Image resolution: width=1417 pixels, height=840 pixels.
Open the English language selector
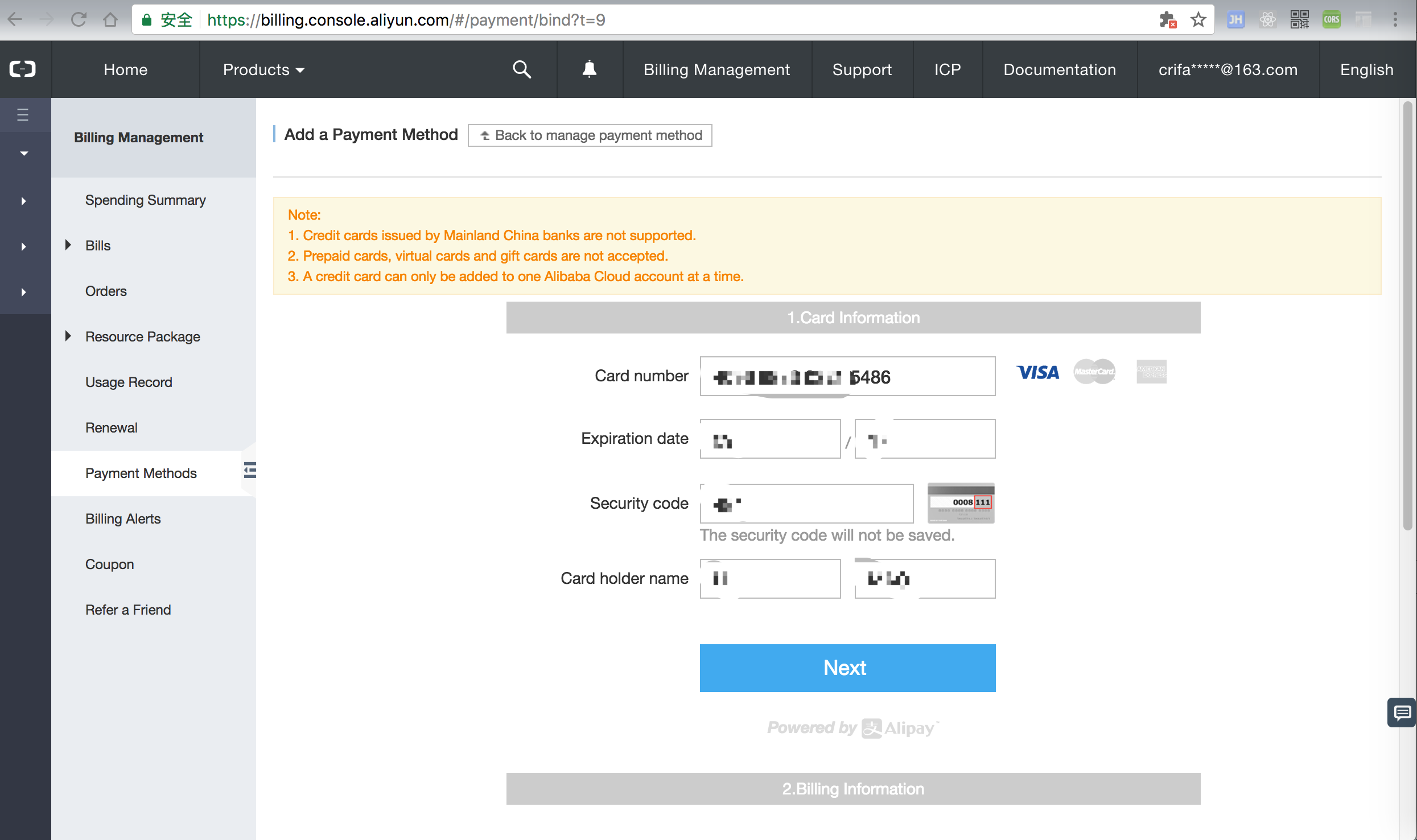(1366, 69)
